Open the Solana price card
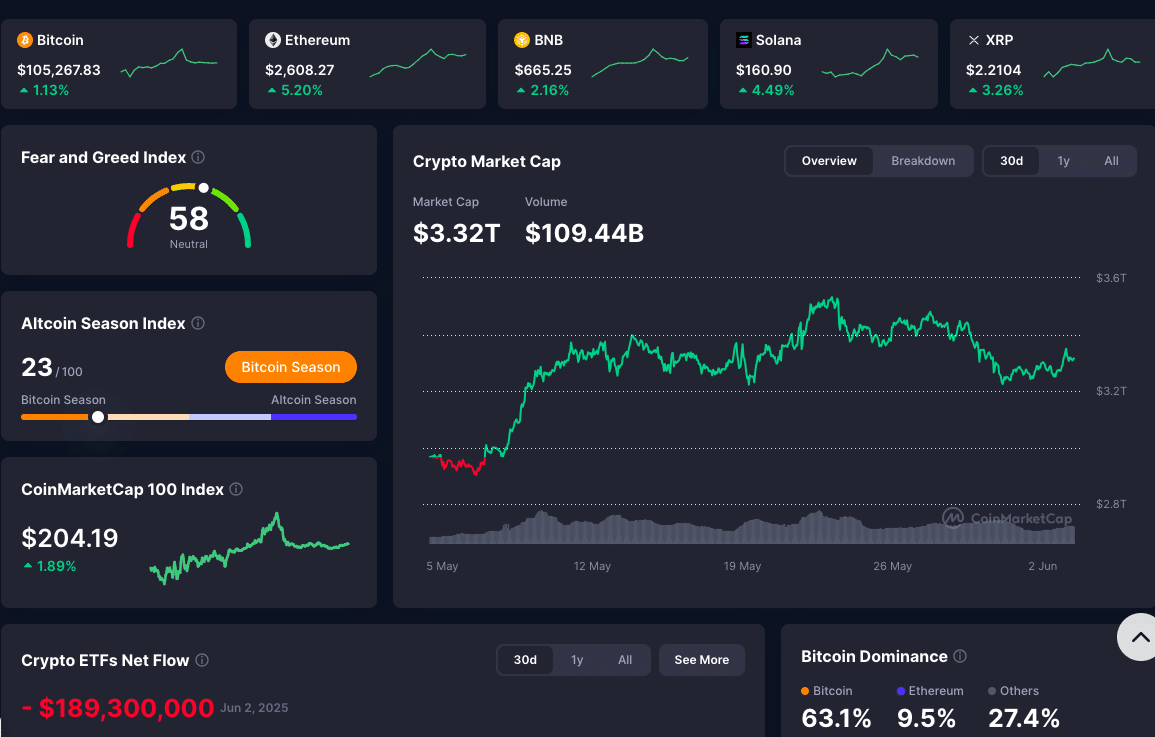Screen dimensions: 1155x737 (829, 64)
